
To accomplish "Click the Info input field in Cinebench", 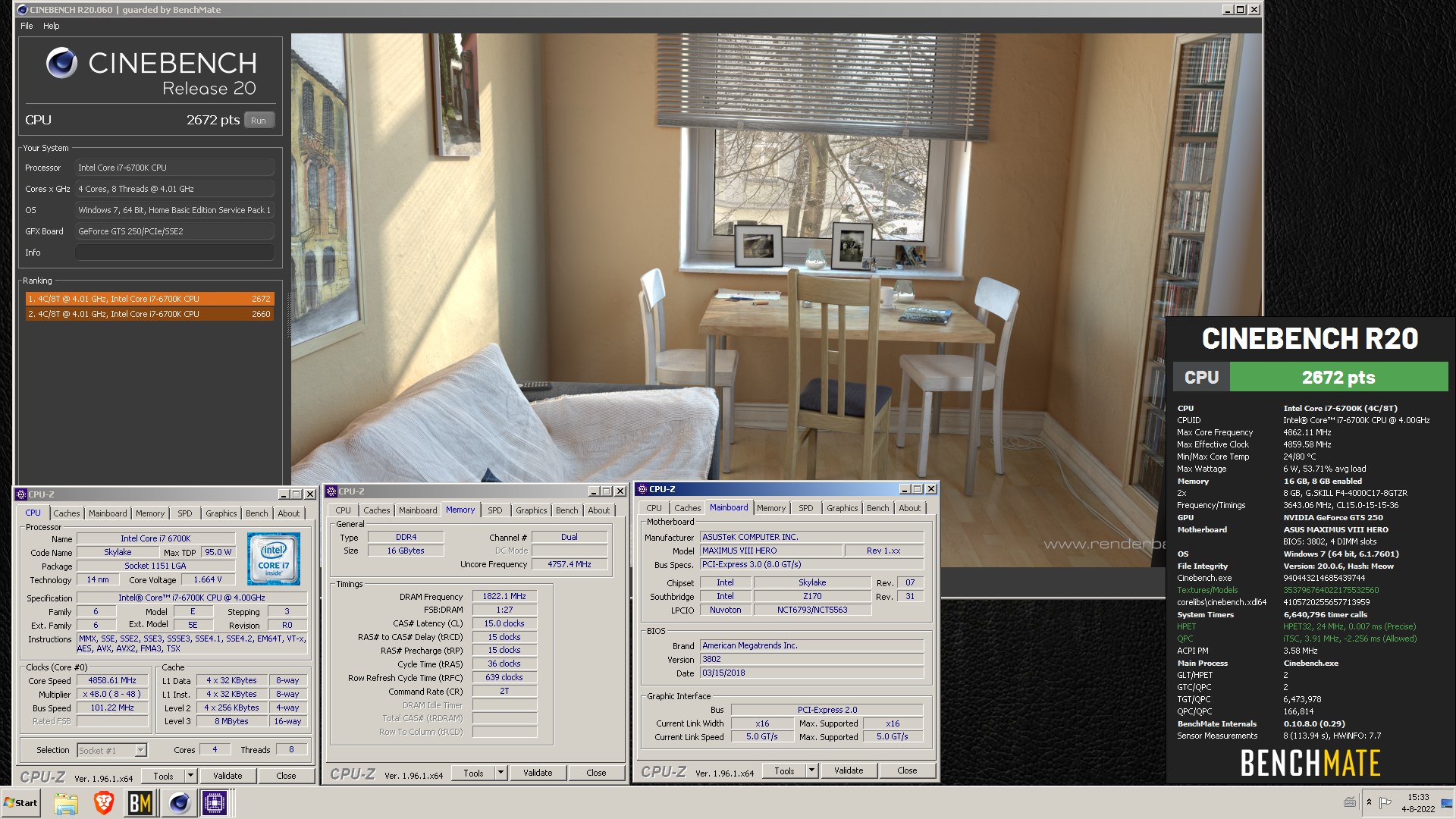I will 174,253.
